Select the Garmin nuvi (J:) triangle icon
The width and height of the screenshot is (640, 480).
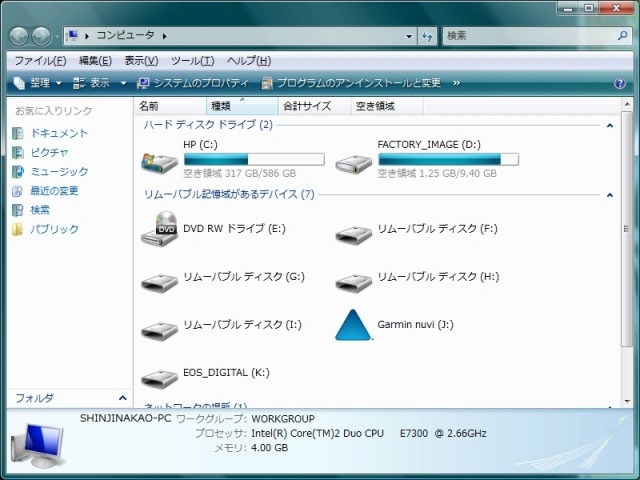coord(353,325)
